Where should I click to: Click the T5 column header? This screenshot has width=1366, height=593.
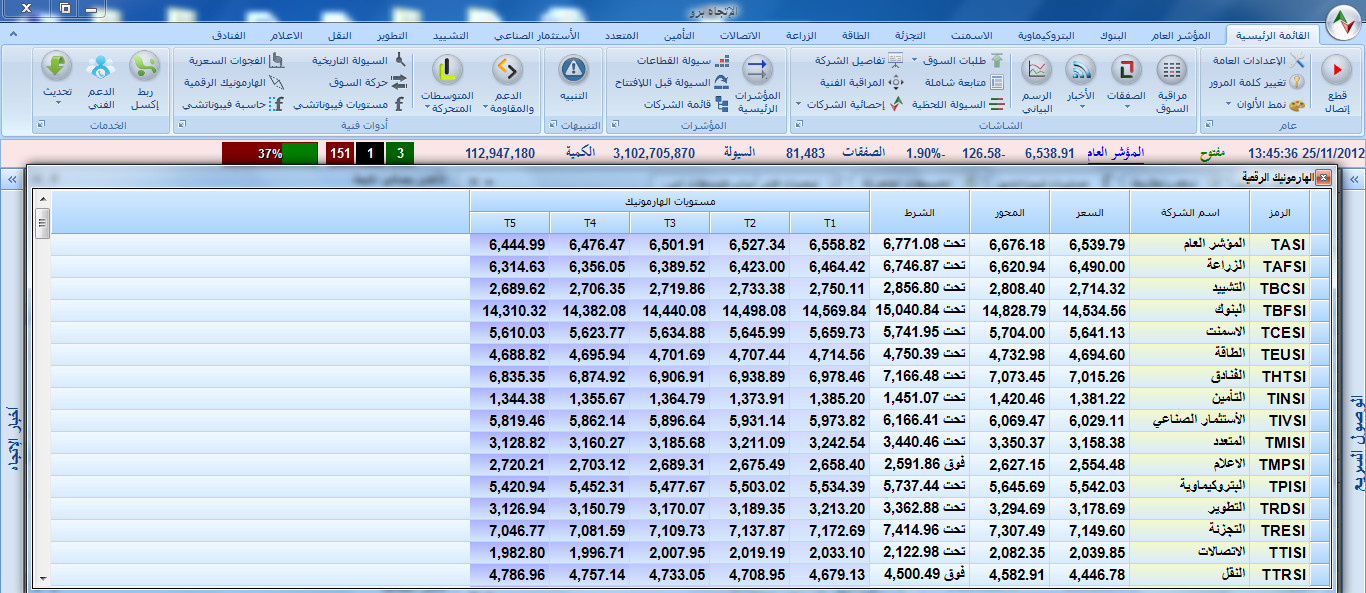(x=509, y=222)
